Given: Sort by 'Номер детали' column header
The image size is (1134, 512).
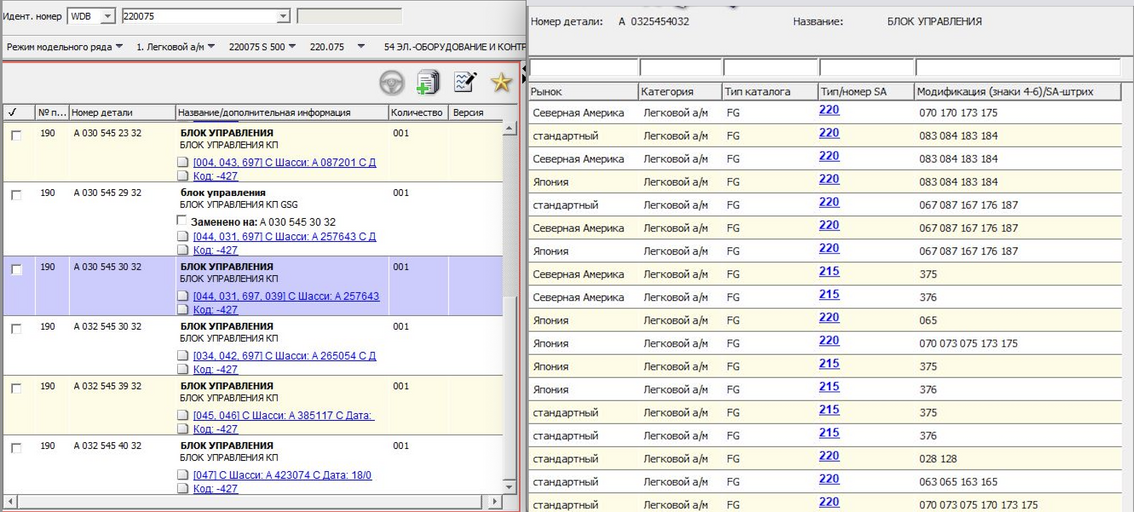Looking at the screenshot, I should point(122,113).
